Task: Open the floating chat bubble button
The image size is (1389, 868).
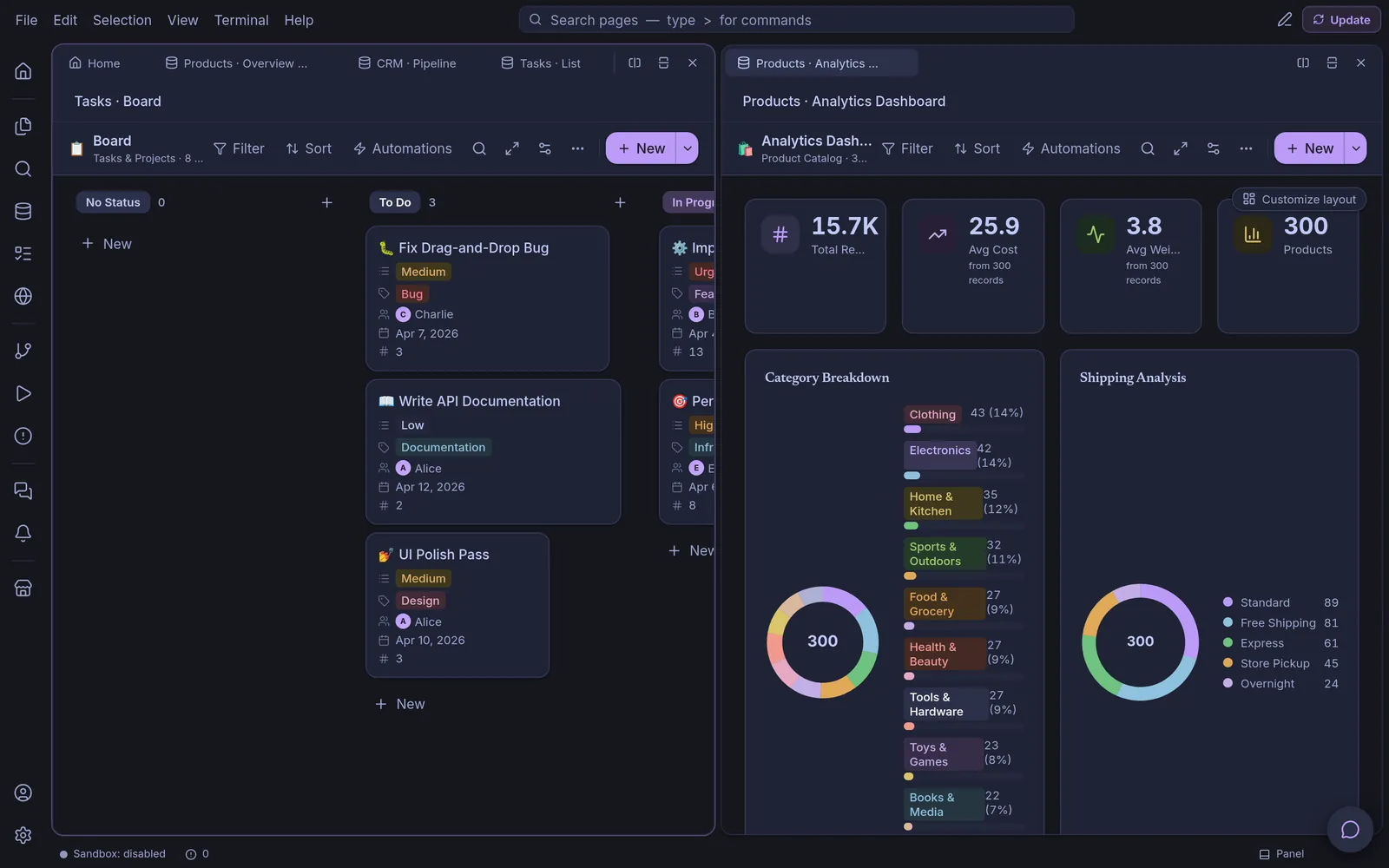Action: point(1350,830)
